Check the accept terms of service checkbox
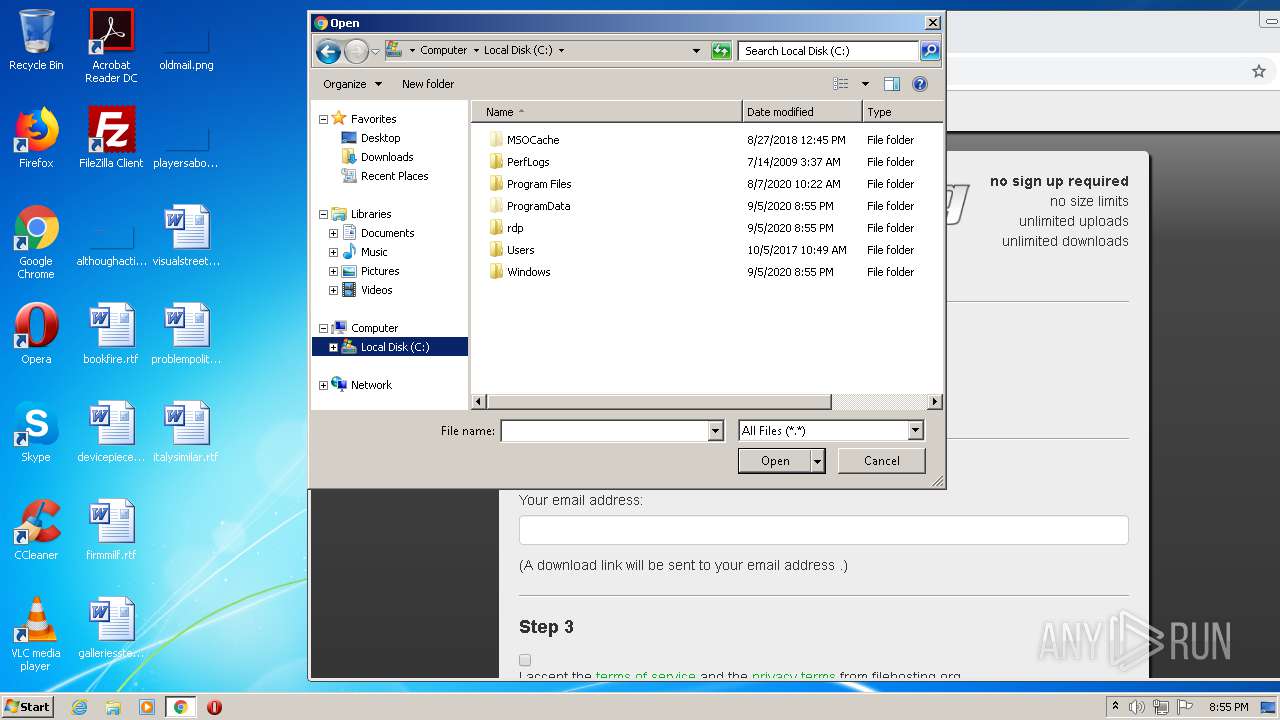This screenshot has height=720, width=1280. click(x=525, y=660)
